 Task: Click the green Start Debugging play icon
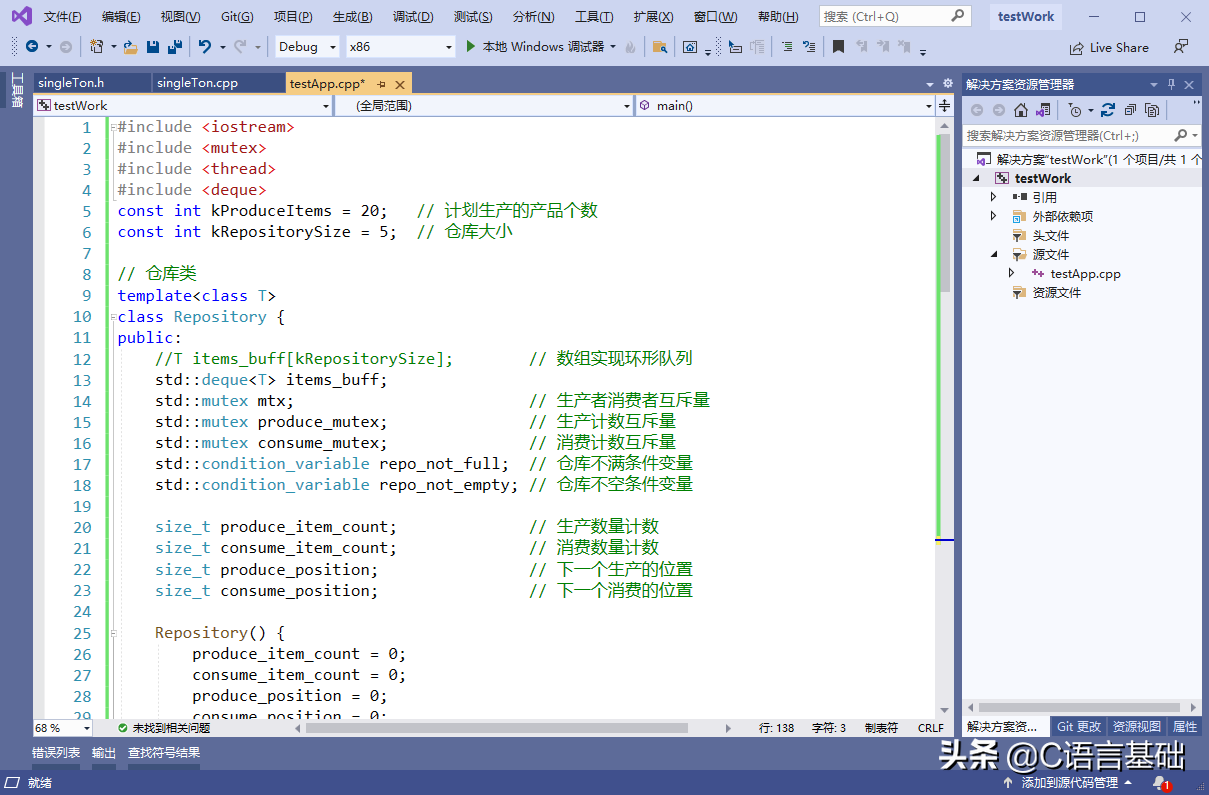pos(472,46)
